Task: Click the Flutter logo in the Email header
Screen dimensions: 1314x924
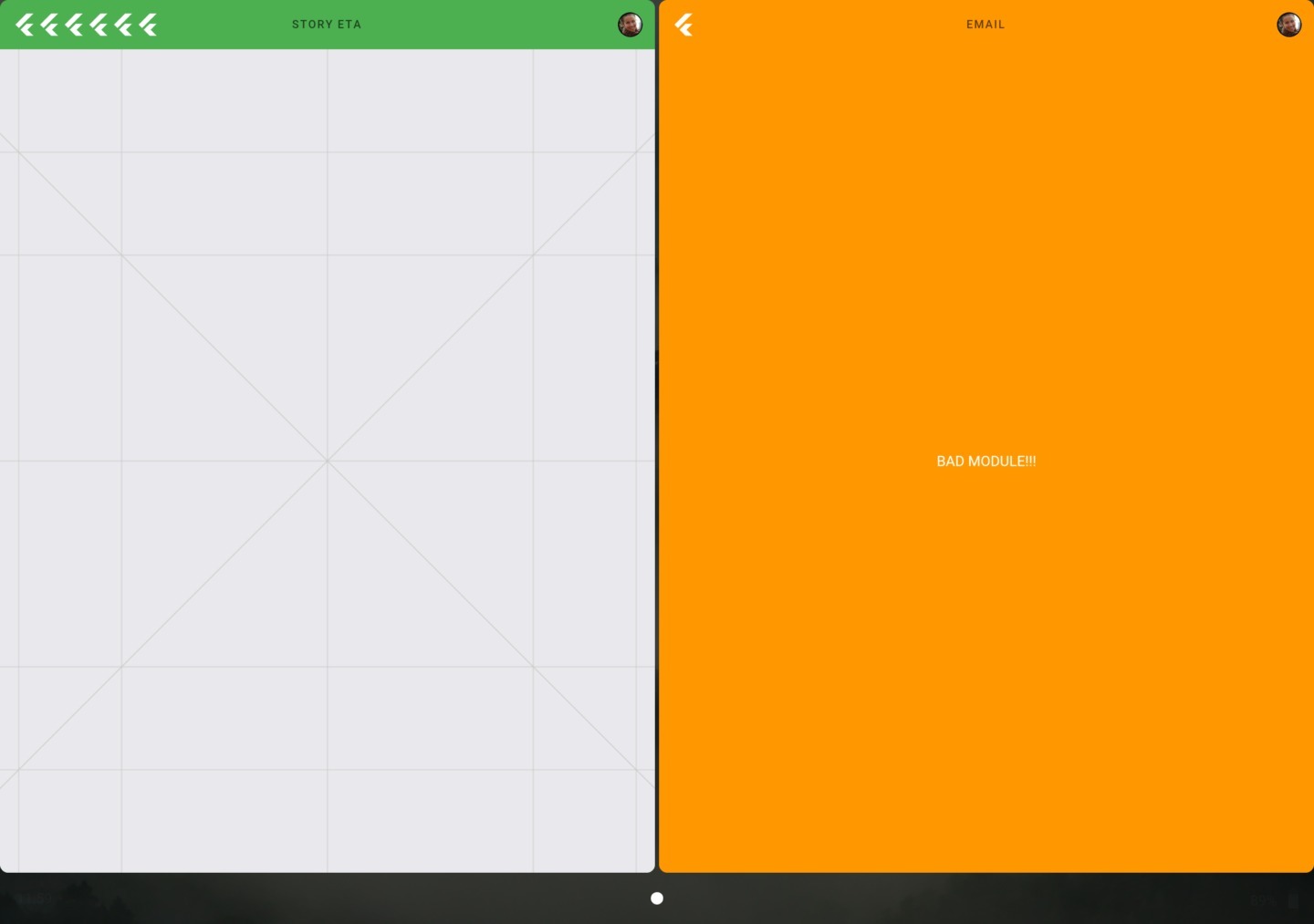Action: pyautogui.click(x=683, y=25)
